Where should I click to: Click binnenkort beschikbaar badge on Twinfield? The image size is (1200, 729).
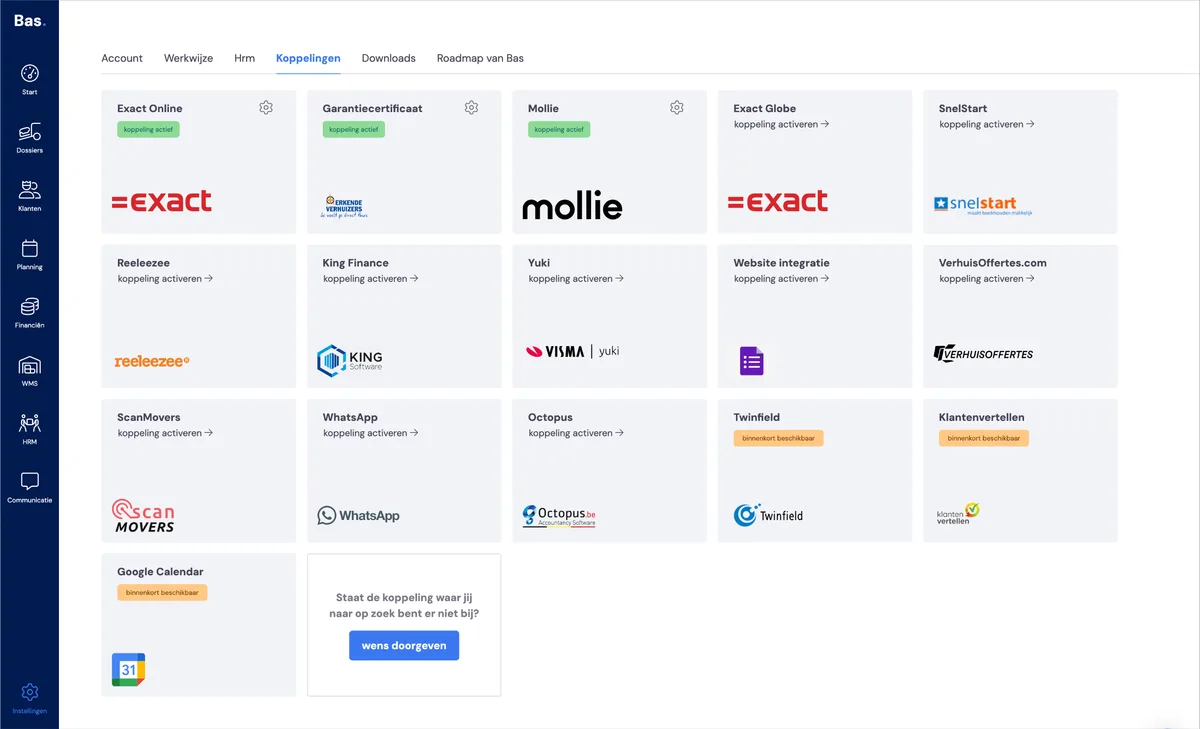point(778,438)
